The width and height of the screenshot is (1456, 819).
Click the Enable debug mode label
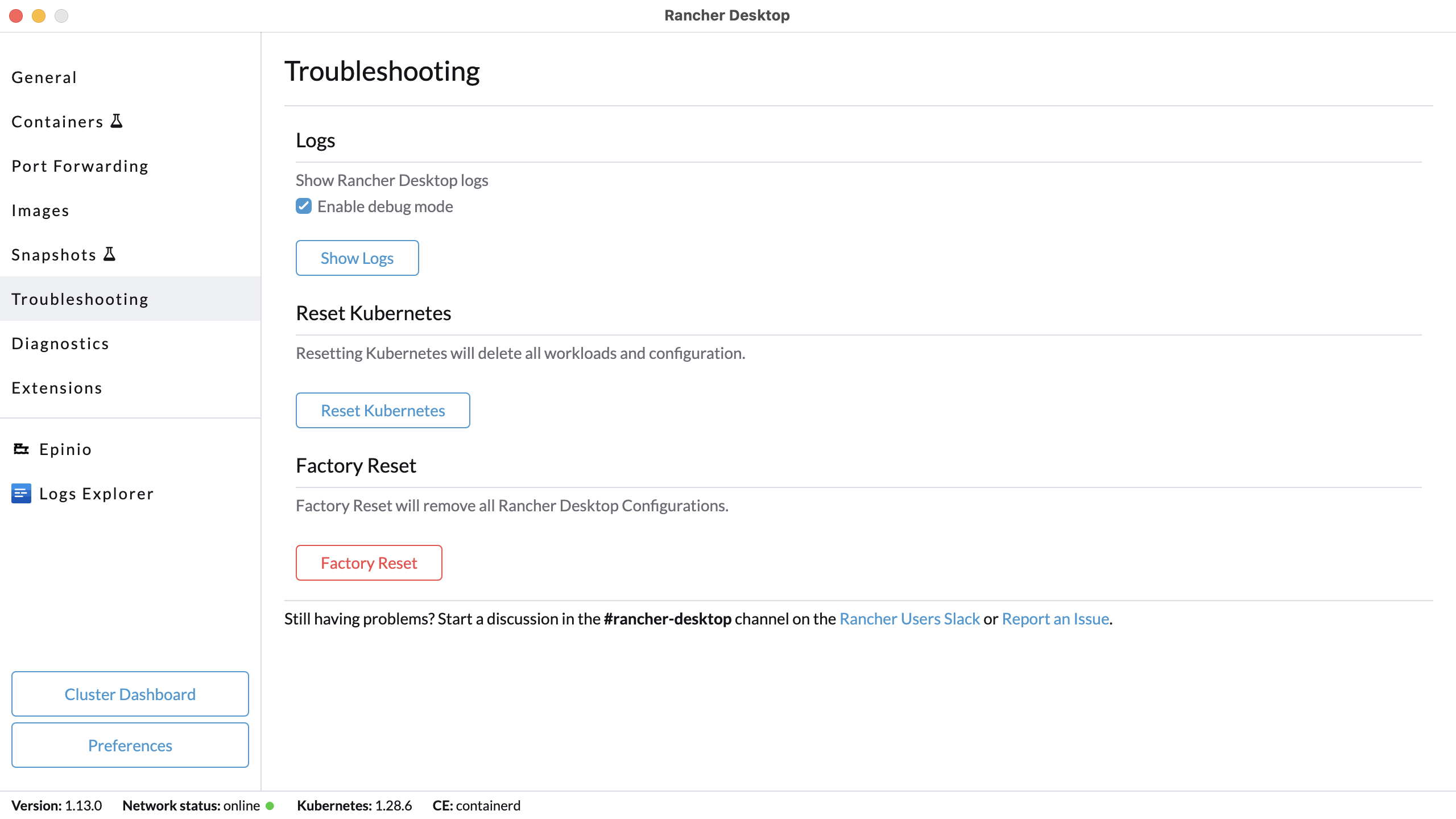pos(385,206)
